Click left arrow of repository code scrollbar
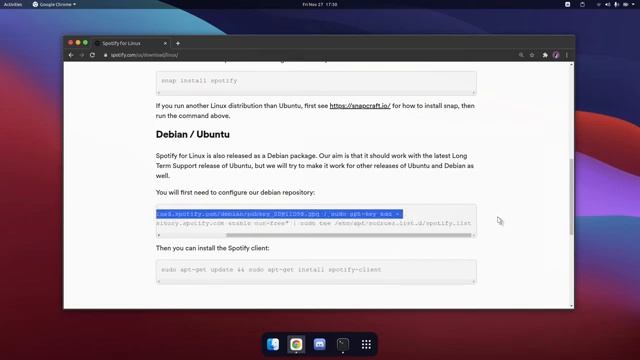Viewport: 640px width, 360px height. tap(159, 235)
